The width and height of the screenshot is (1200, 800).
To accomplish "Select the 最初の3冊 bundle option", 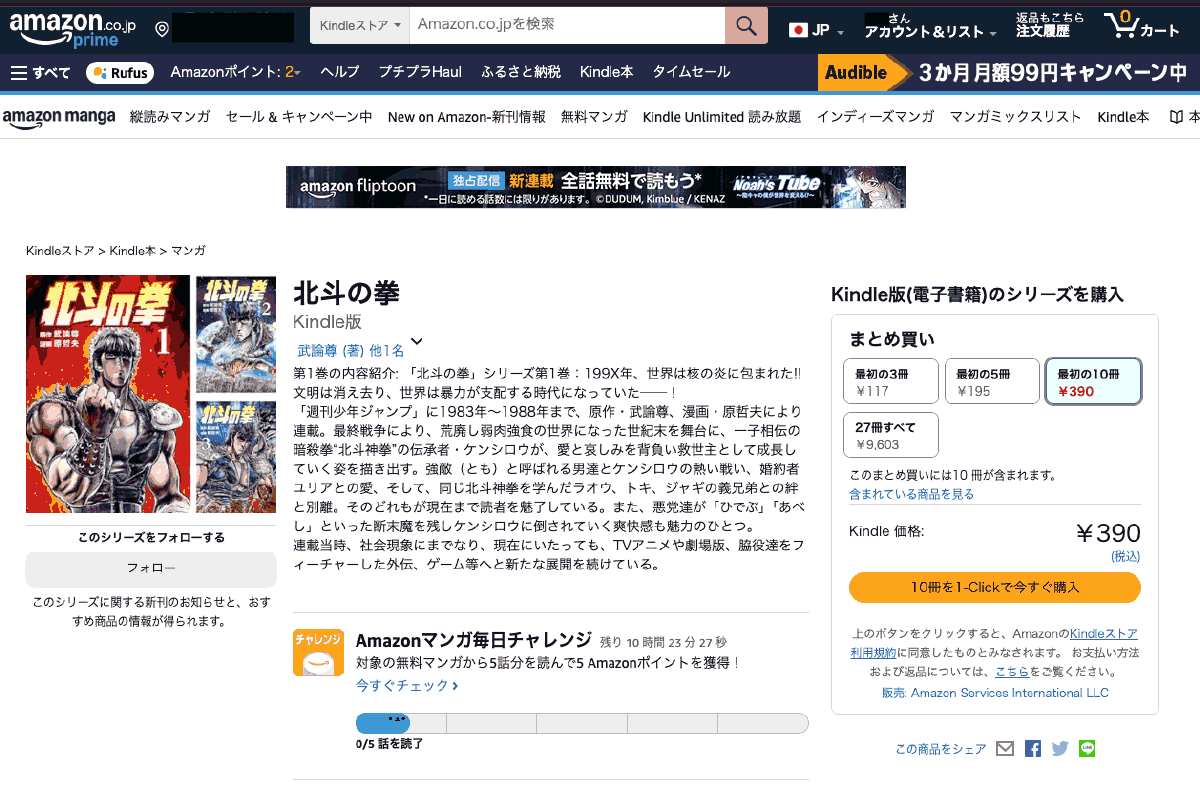I will click(890, 381).
